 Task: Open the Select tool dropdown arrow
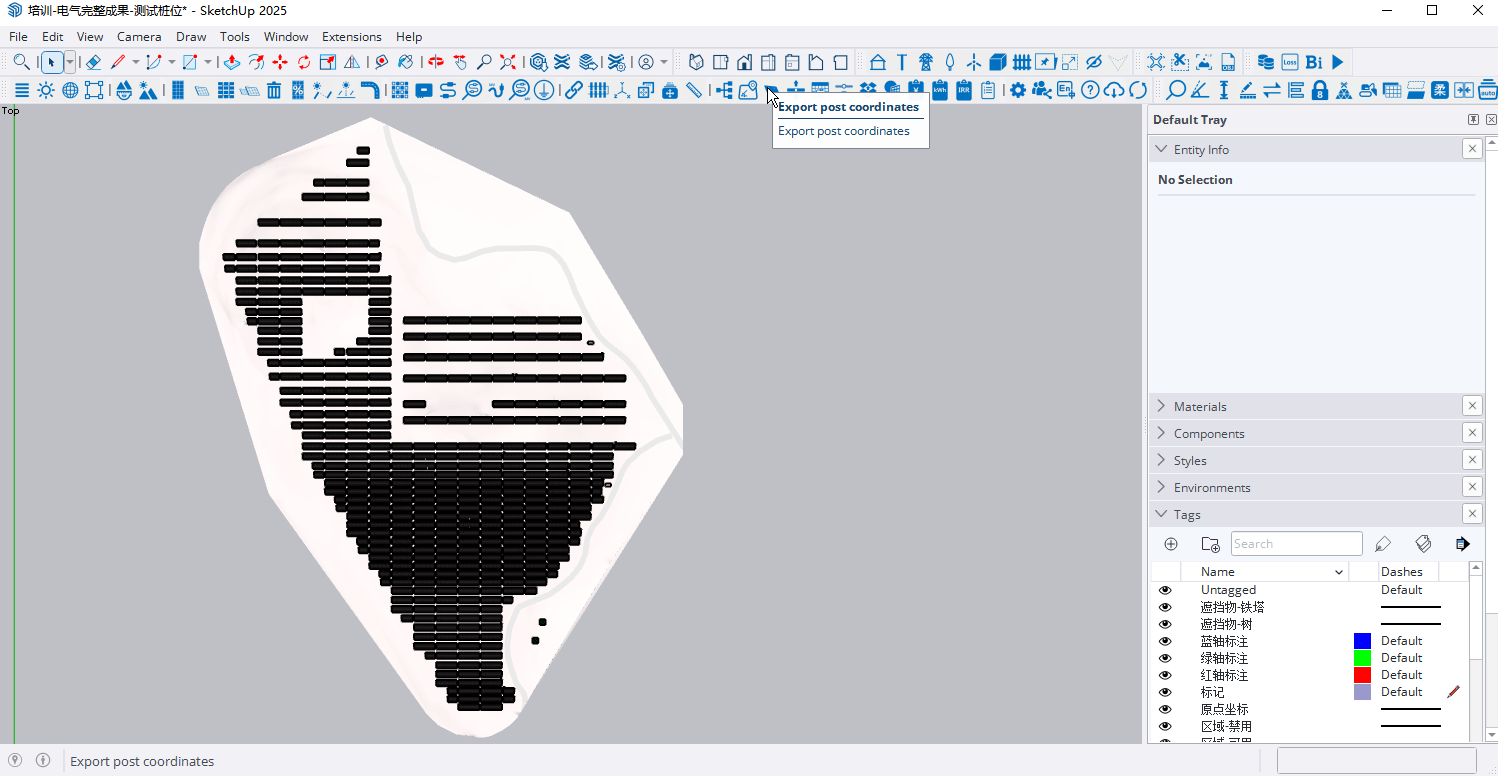coord(70,62)
